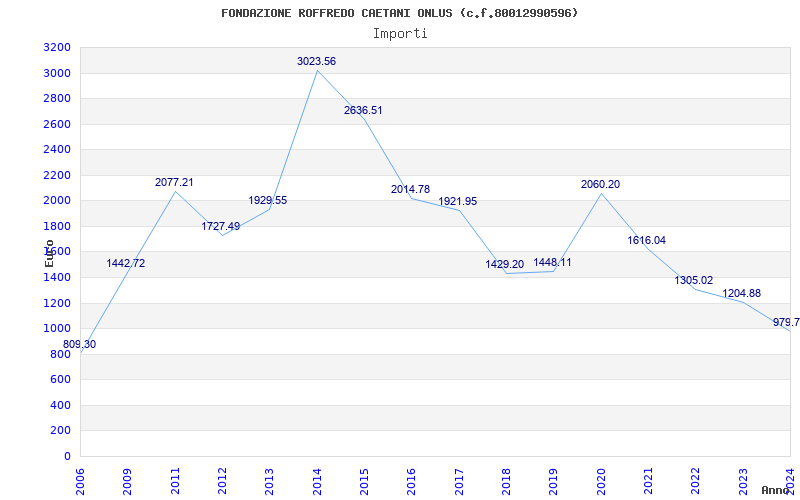This screenshot has width=800, height=500.
Task: Click the 2009 year axis label
Action: (127, 482)
